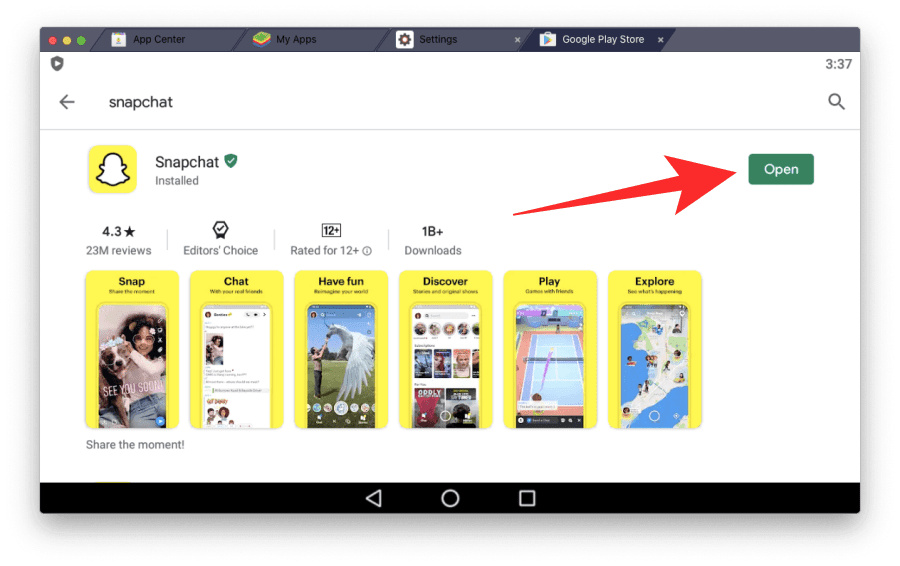Open the Explore screenshot thumbnail
The height and width of the screenshot is (566, 900).
pyautogui.click(x=654, y=350)
